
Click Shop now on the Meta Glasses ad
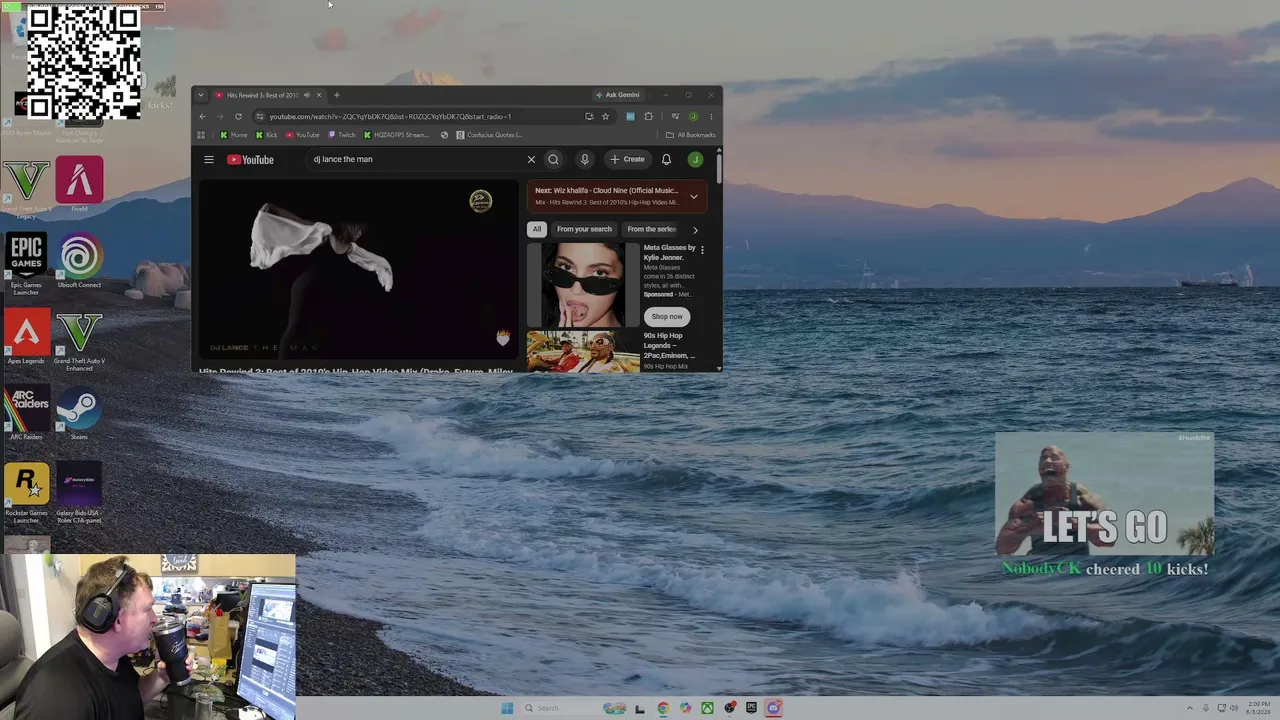[667, 316]
